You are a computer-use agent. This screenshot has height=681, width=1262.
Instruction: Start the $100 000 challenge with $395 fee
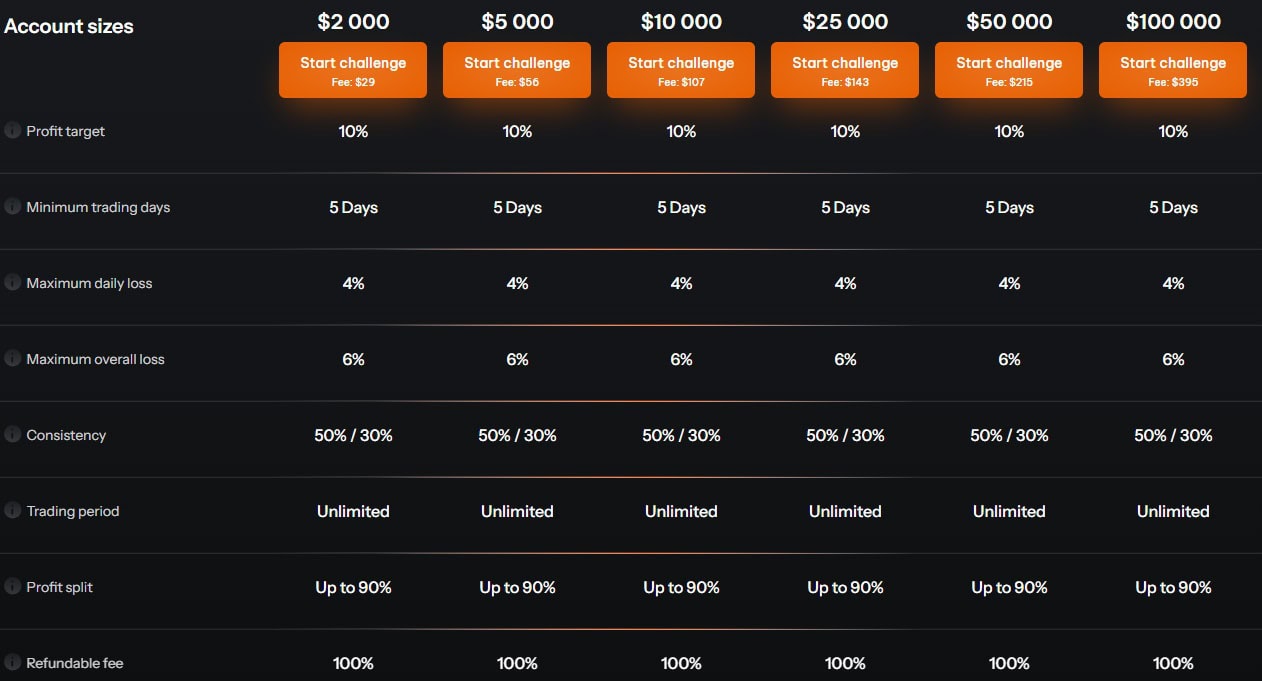(x=1173, y=70)
